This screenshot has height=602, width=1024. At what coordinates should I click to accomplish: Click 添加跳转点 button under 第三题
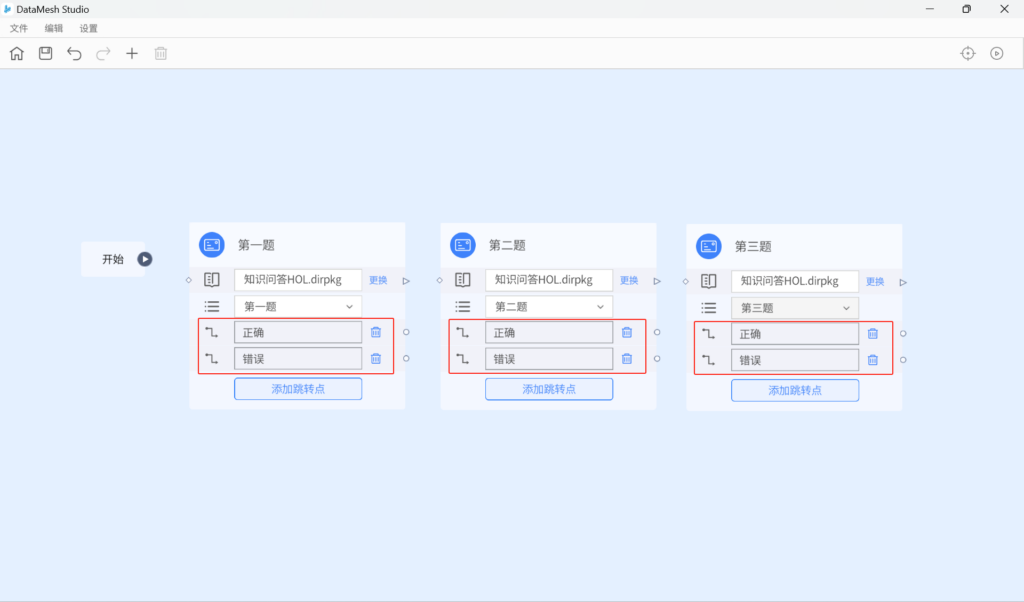(x=794, y=390)
